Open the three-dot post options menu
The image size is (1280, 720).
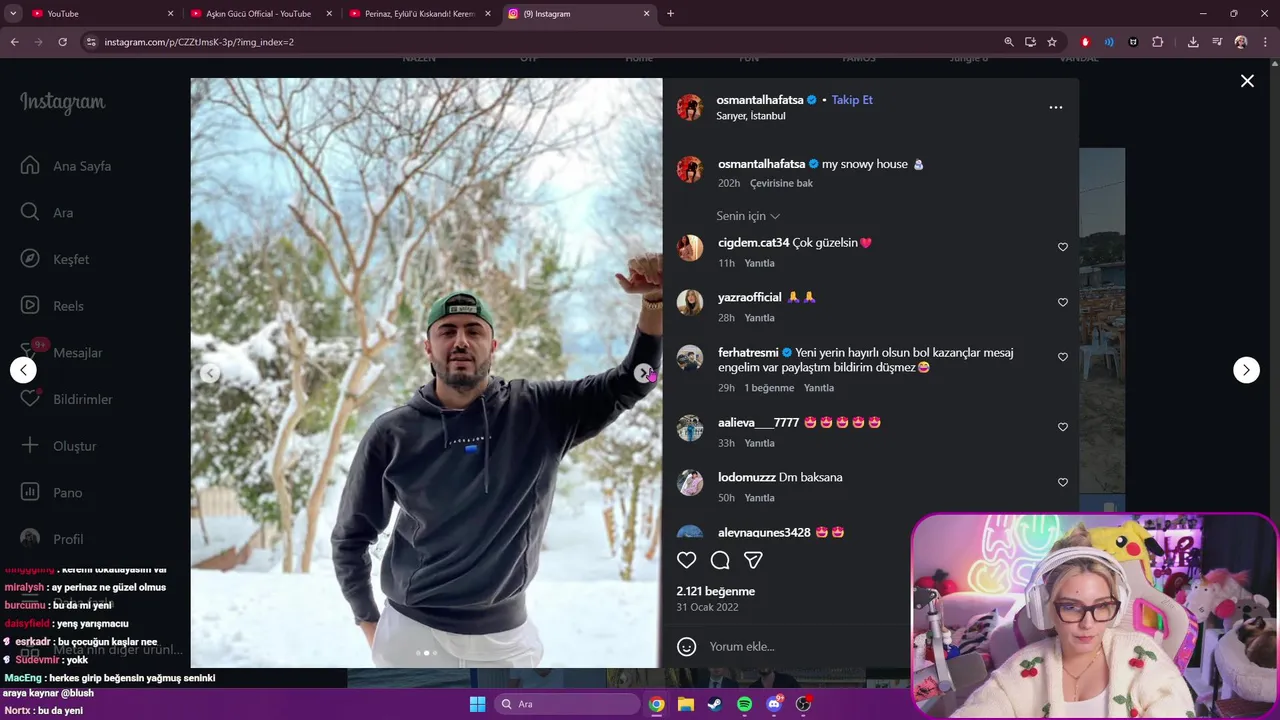(1055, 107)
